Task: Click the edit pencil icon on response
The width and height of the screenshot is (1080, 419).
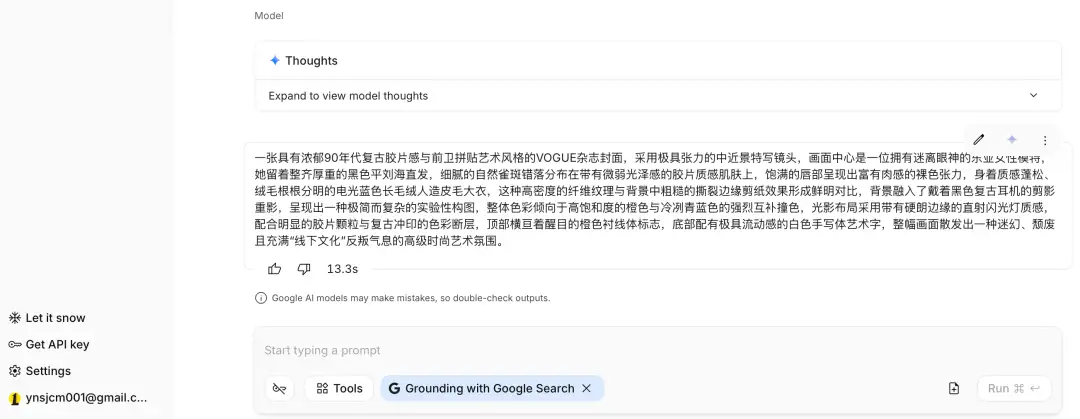Action: coord(979,140)
